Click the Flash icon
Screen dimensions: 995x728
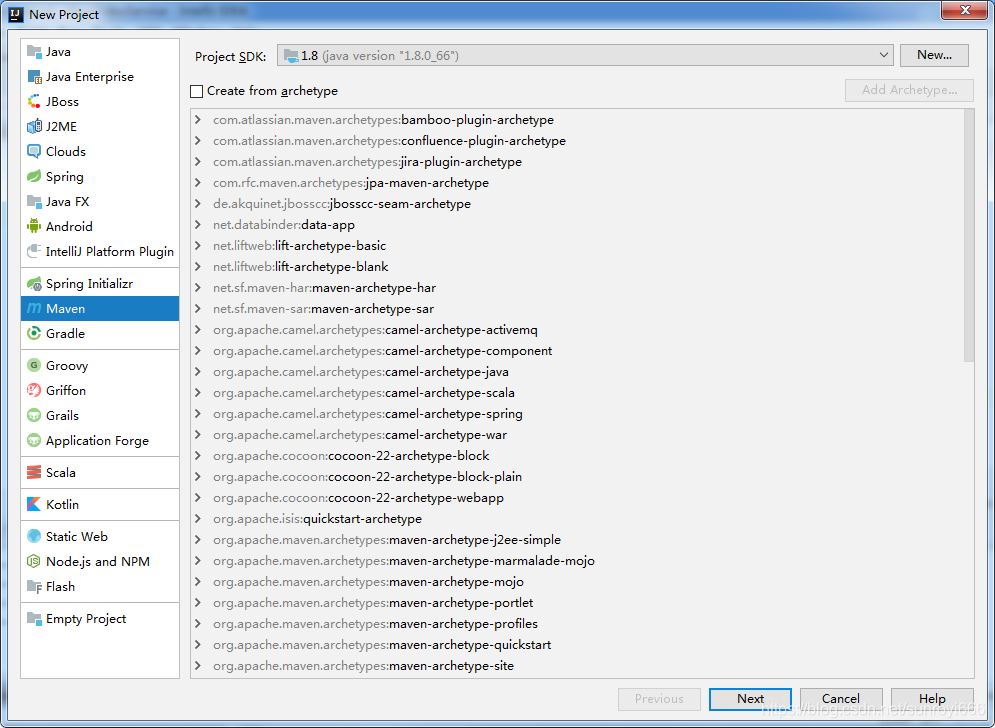[x=34, y=586]
